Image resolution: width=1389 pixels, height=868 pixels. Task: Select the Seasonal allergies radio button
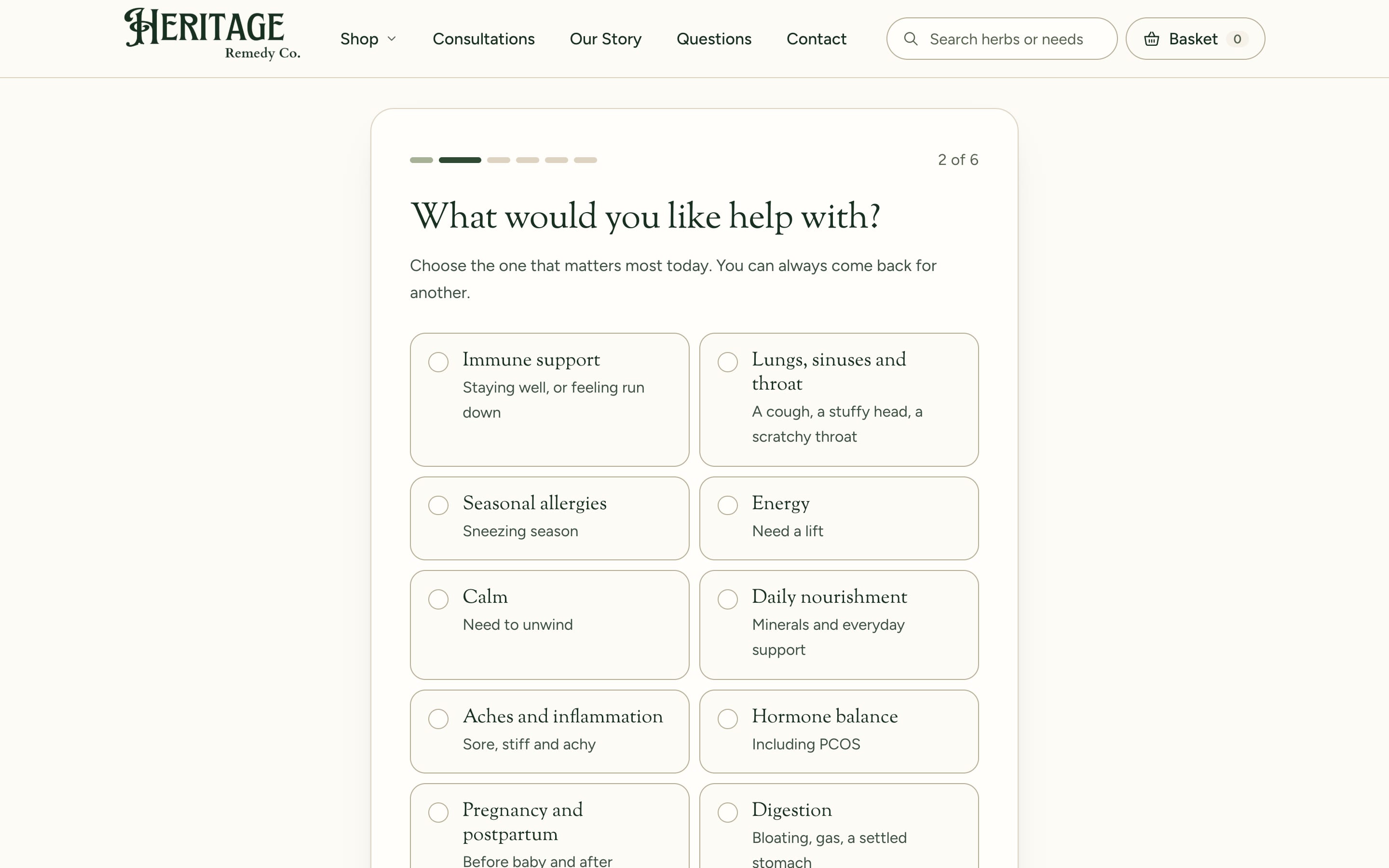click(x=549, y=518)
